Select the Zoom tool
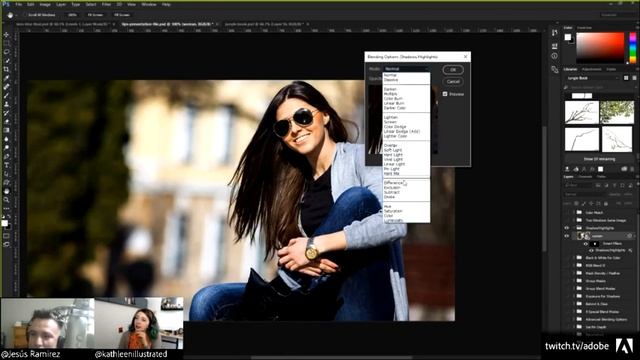This screenshot has height=360, width=640. coord(7,200)
